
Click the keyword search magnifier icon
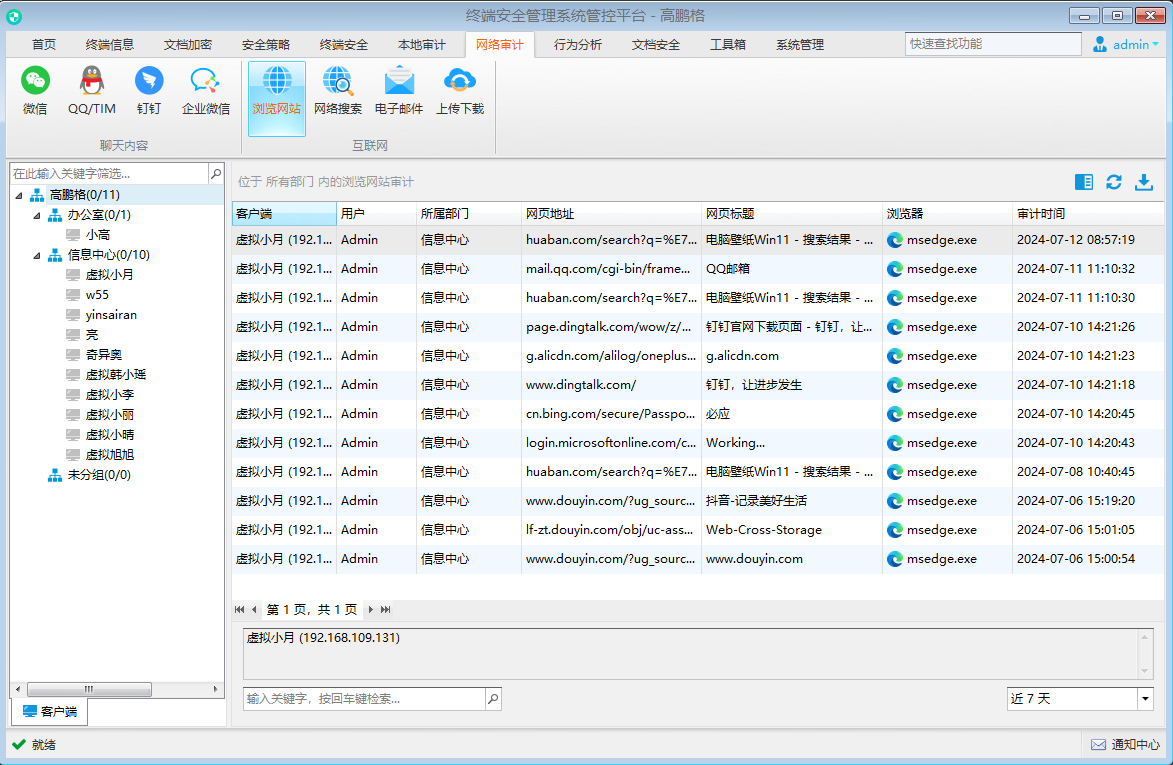493,698
